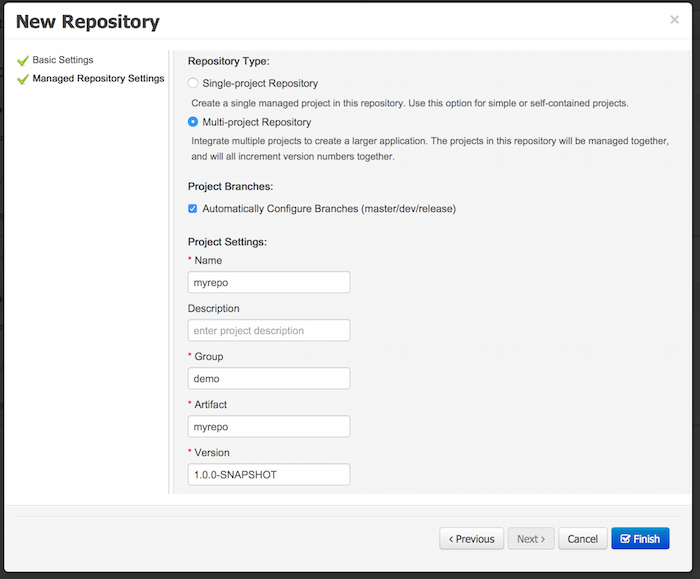Select the Multi-project Repository radio option
This screenshot has width=700, height=579.
(193, 122)
